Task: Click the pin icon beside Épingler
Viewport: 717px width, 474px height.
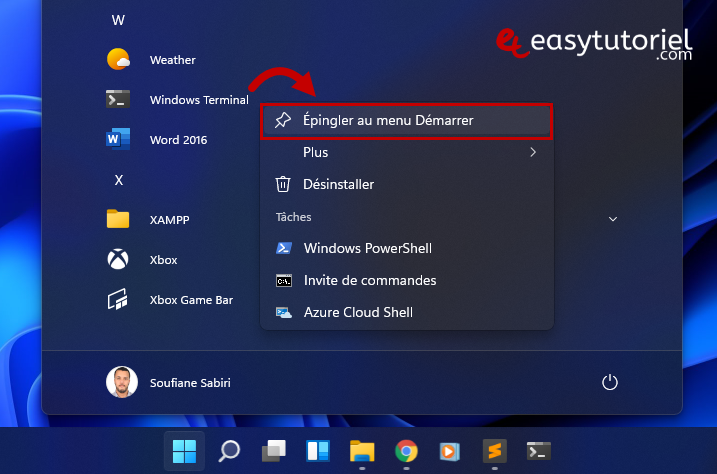Action: click(x=283, y=120)
